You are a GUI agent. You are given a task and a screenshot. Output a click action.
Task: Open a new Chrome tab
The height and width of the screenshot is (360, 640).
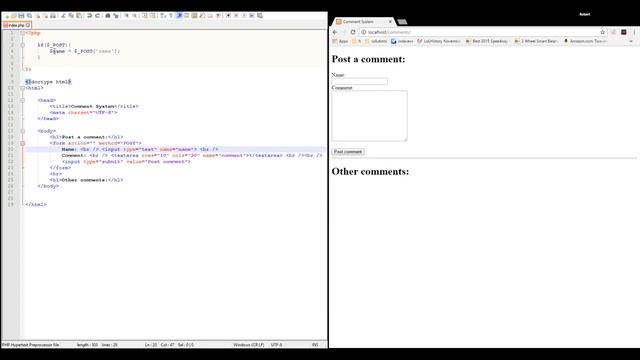(402, 22)
